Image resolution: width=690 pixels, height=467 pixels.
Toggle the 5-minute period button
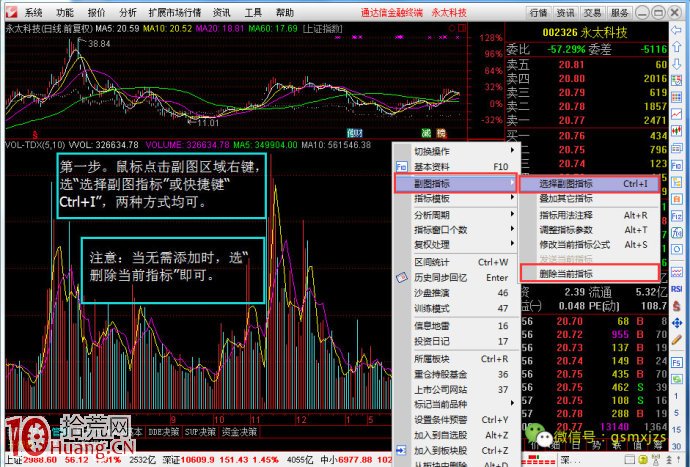pos(676,413)
